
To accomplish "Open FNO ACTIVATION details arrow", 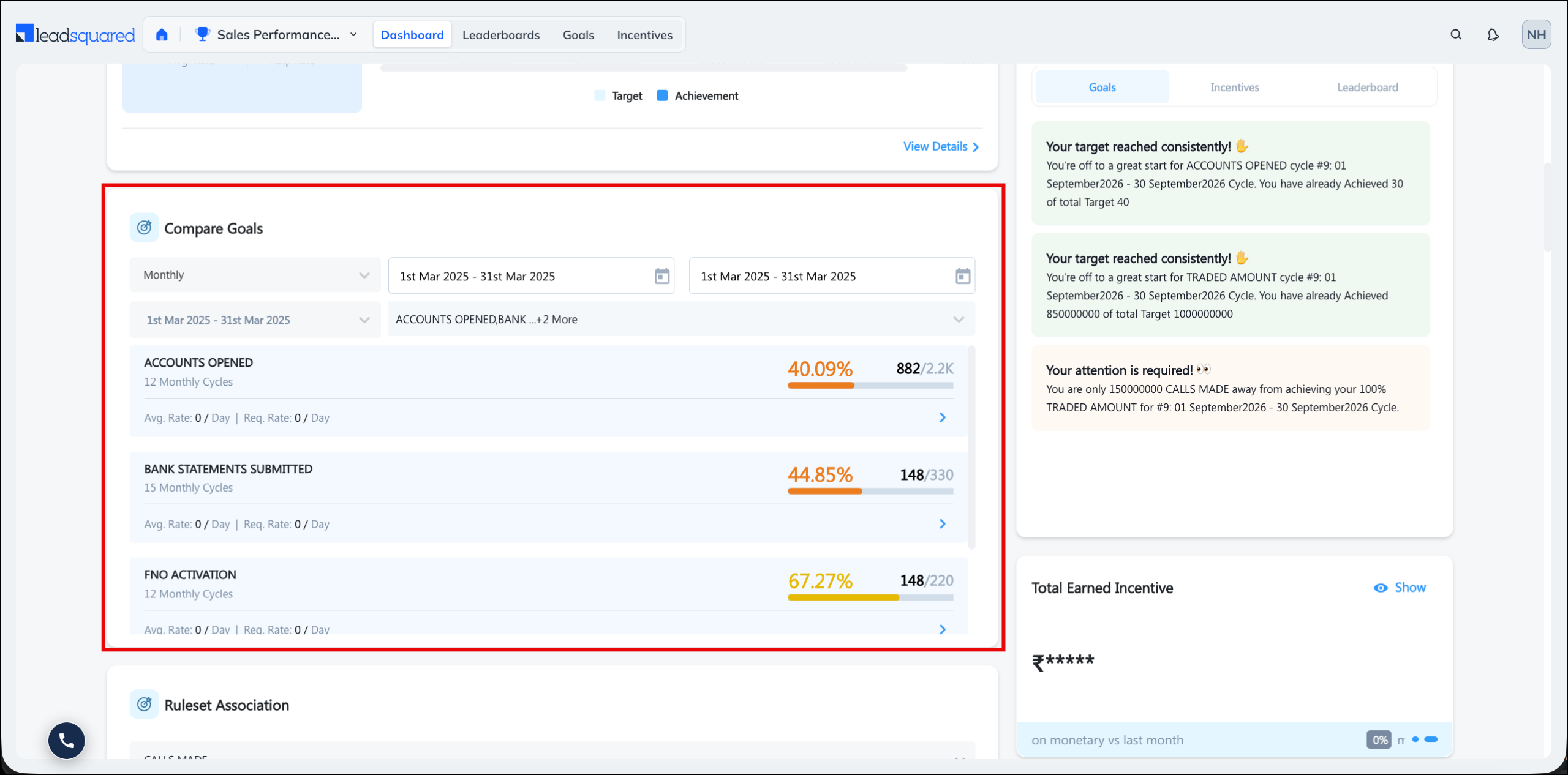I will (x=943, y=629).
